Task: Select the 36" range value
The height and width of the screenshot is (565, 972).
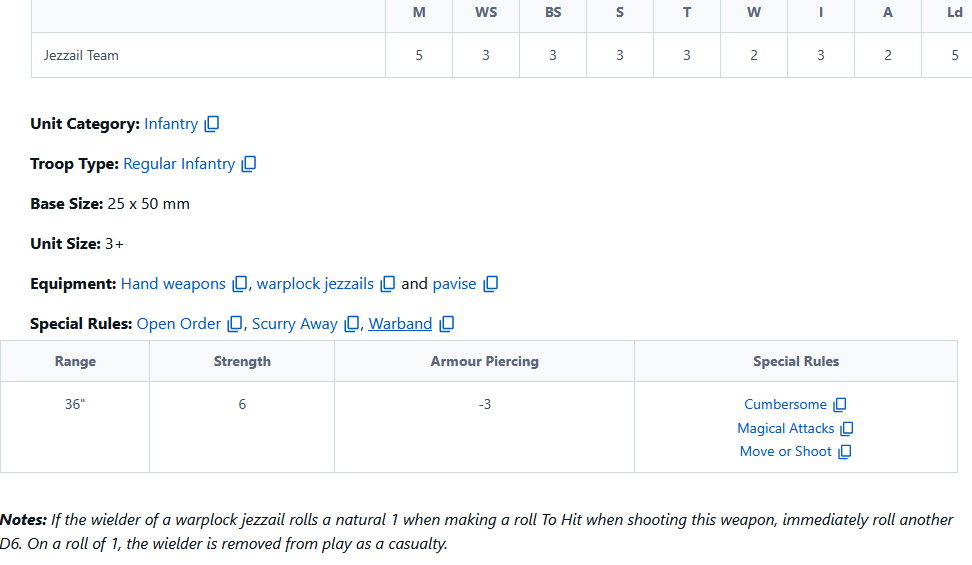Action: tap(75, 404)
